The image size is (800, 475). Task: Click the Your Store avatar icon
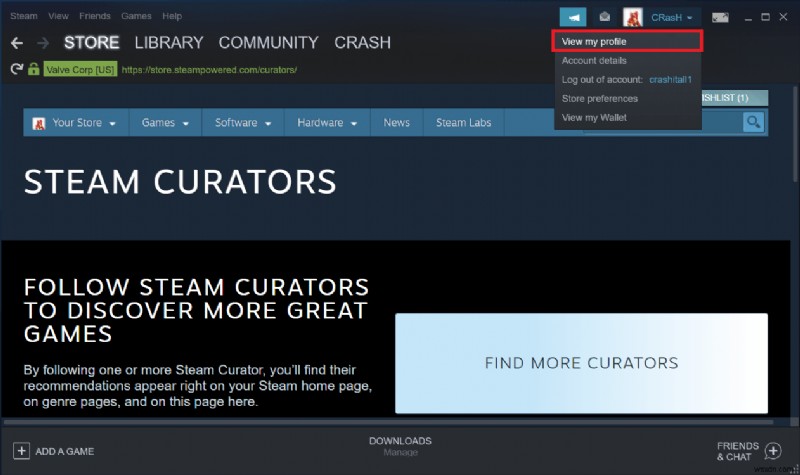tap(39, 123)
